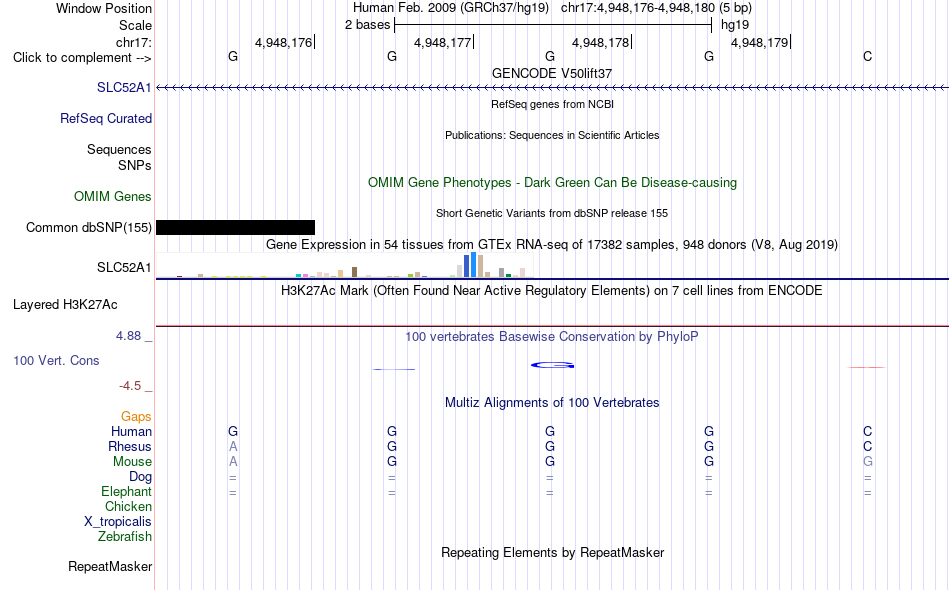Click the SLC52A1 GTEx expression track label
Screen dimensions: 950x590
[124, 267]
